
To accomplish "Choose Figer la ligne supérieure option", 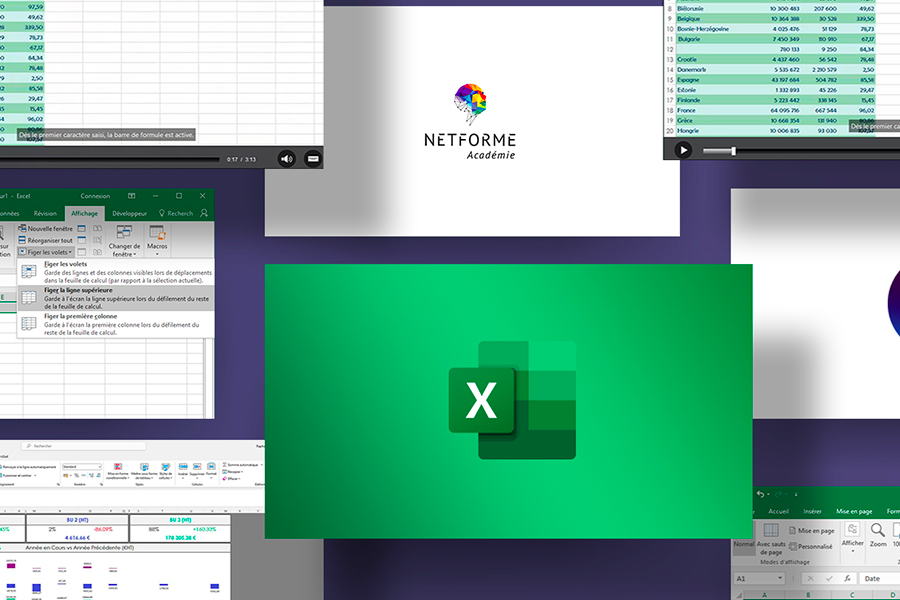I will (x=116, y=298).
